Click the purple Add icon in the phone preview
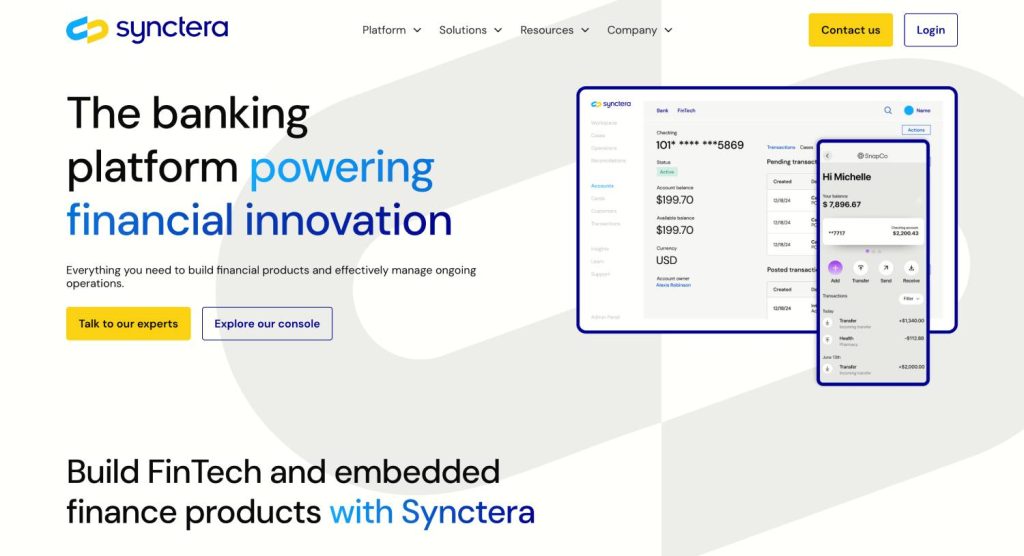The image size is (1024, 556). tap(835, 267)
